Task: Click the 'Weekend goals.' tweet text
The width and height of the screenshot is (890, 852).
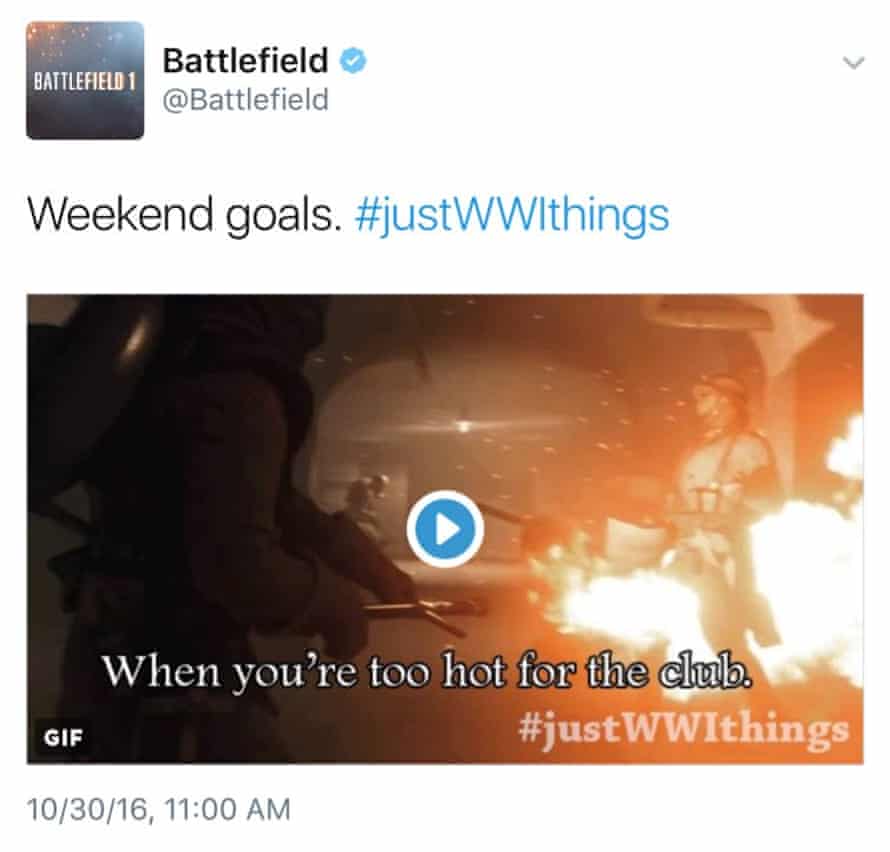Action: pos(184,215)
